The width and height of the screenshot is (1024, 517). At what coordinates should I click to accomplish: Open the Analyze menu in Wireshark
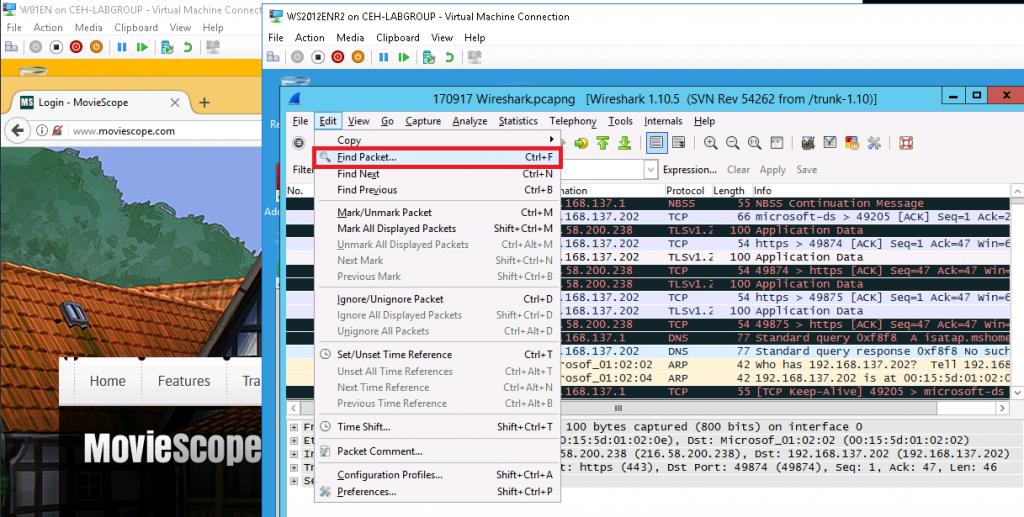470,121
